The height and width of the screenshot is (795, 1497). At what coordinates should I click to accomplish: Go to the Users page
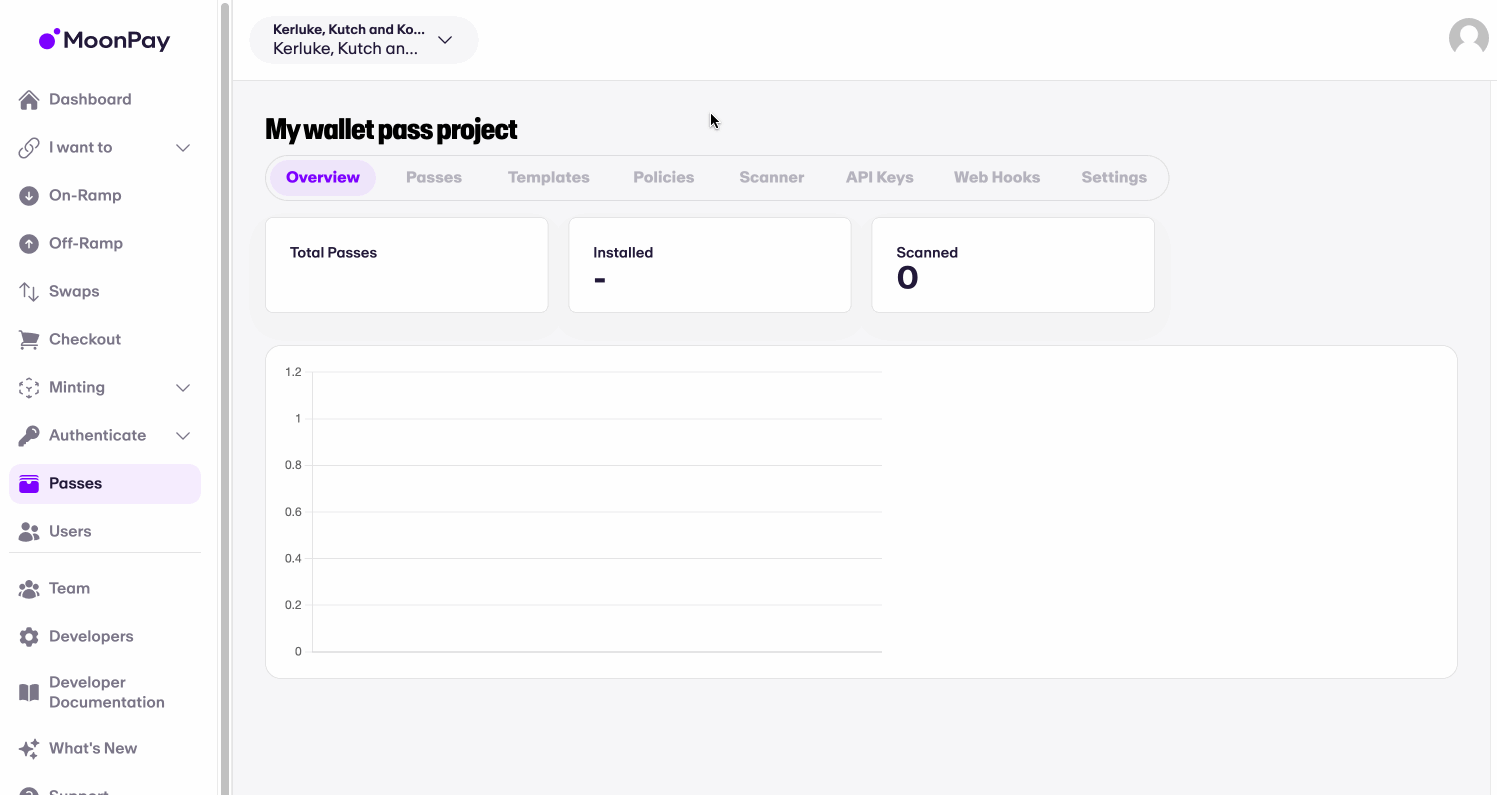click(70, 532)
